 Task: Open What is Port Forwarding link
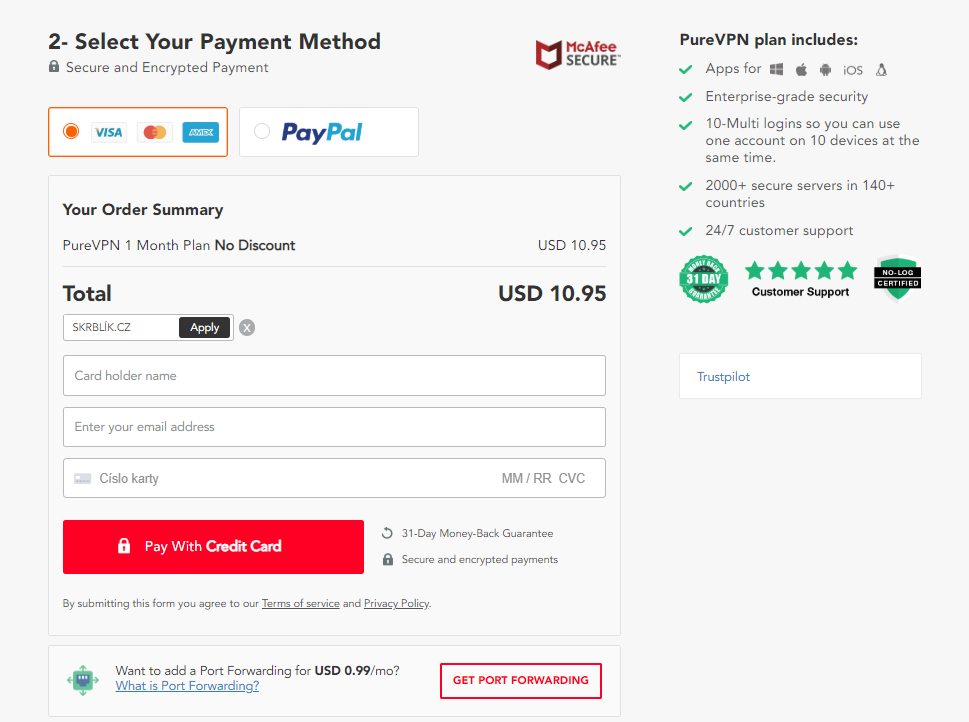tap(187, 686)
